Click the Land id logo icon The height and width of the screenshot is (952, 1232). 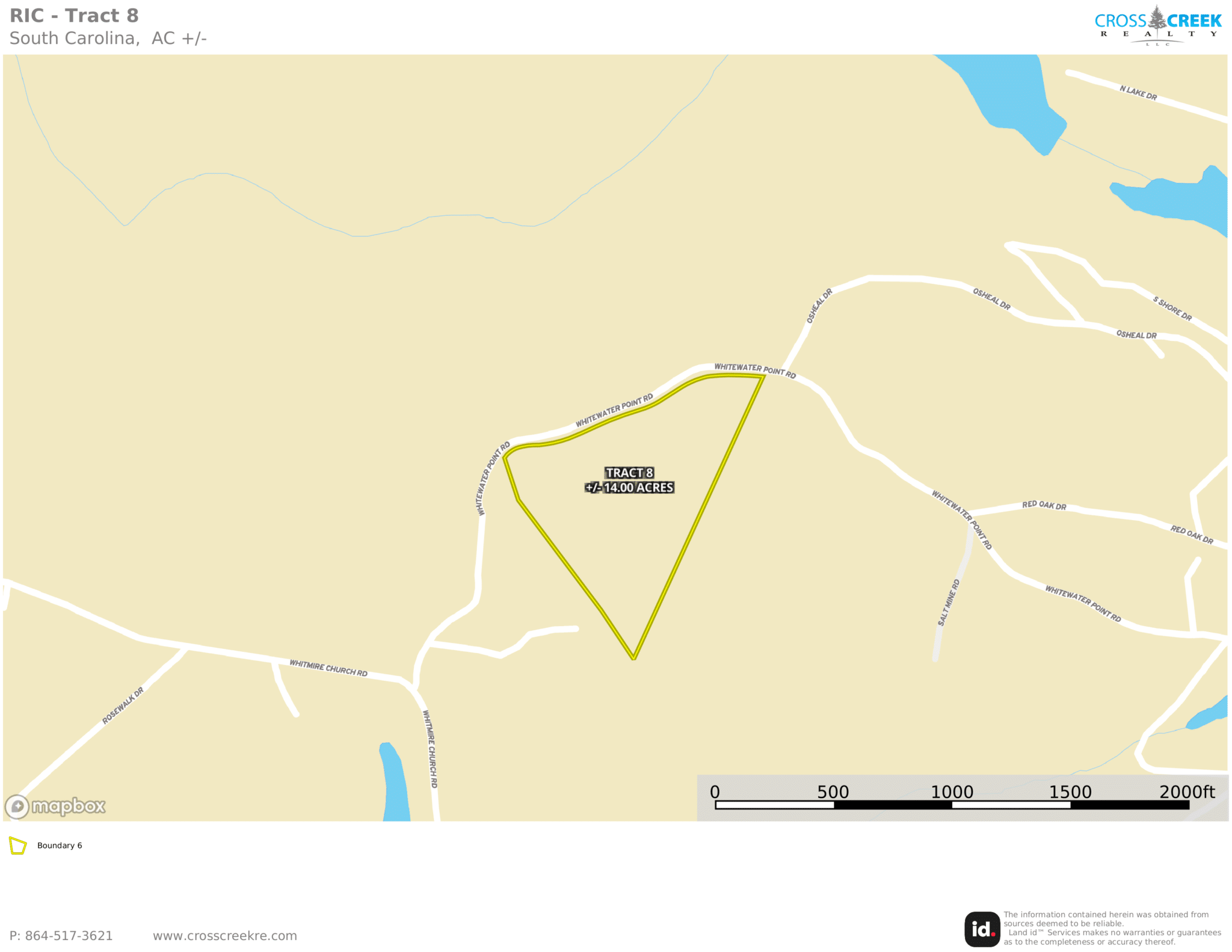pyautogui.click(x=982, y=929)
